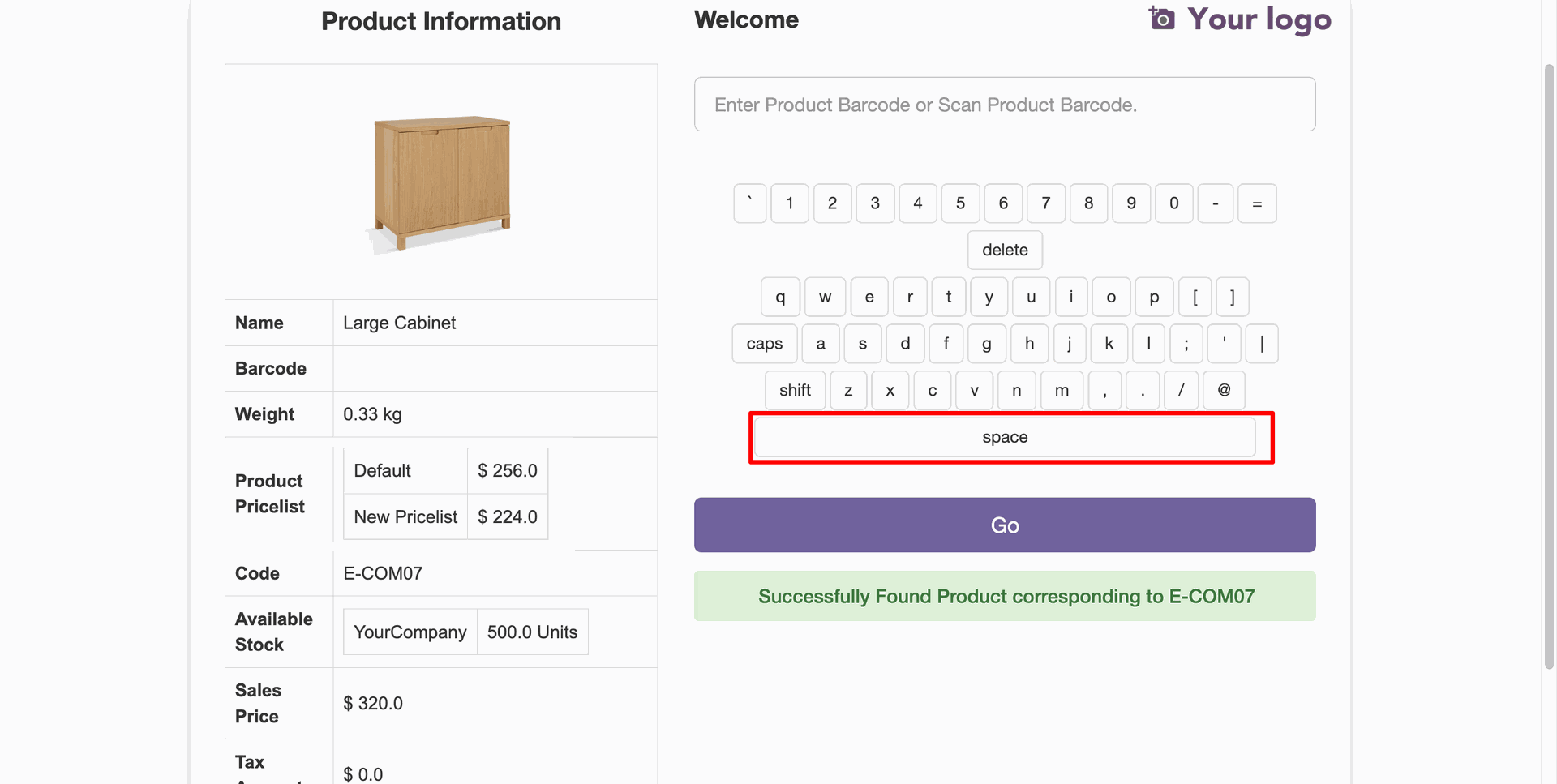1557x784 pixels.
Task: Click the purple Go button
Action: (x=1004, y=525)
